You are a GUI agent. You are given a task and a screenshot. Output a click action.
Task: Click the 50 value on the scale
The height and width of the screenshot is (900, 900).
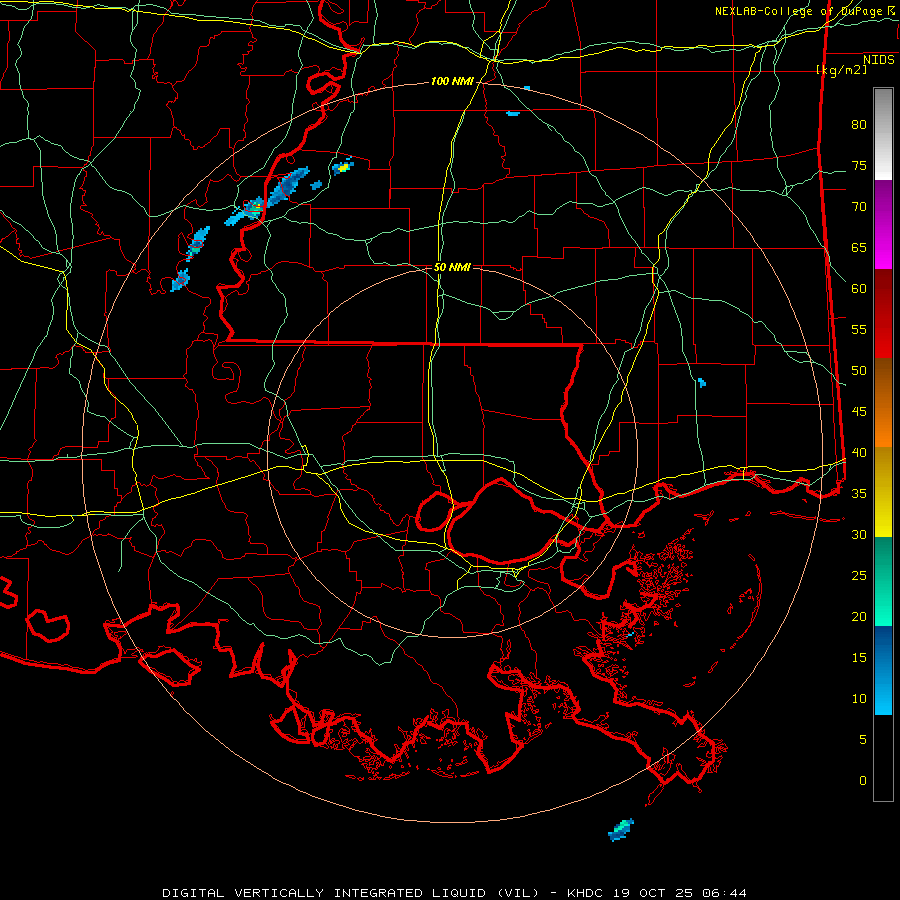click(859, 371)
